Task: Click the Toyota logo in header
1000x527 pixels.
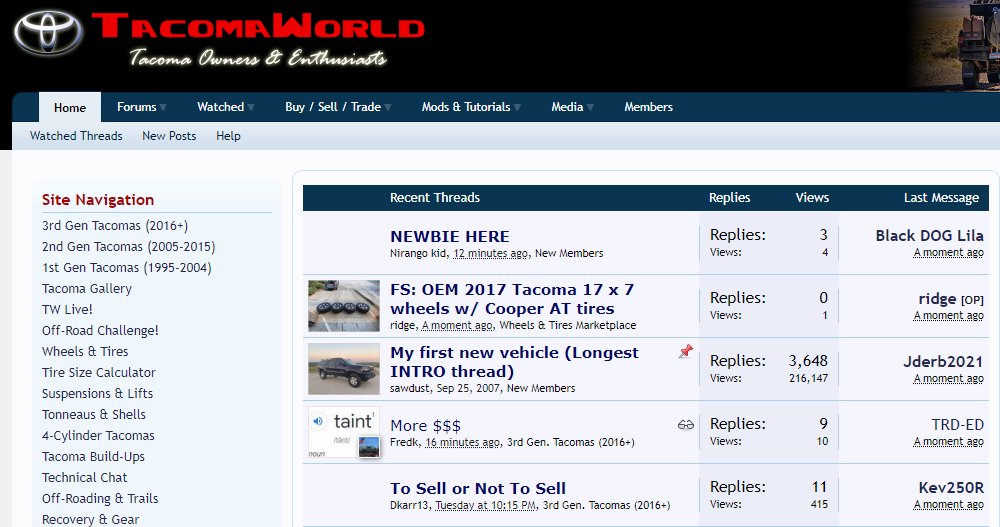Action: 48,33
